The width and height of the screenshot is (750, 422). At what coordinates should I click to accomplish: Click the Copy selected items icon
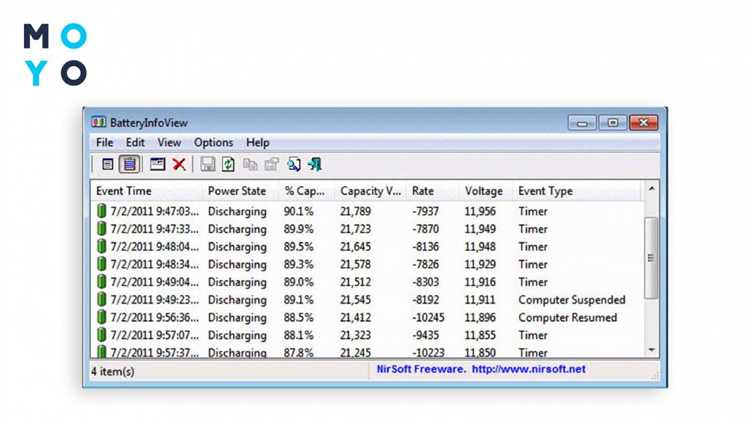pos(250,164)
